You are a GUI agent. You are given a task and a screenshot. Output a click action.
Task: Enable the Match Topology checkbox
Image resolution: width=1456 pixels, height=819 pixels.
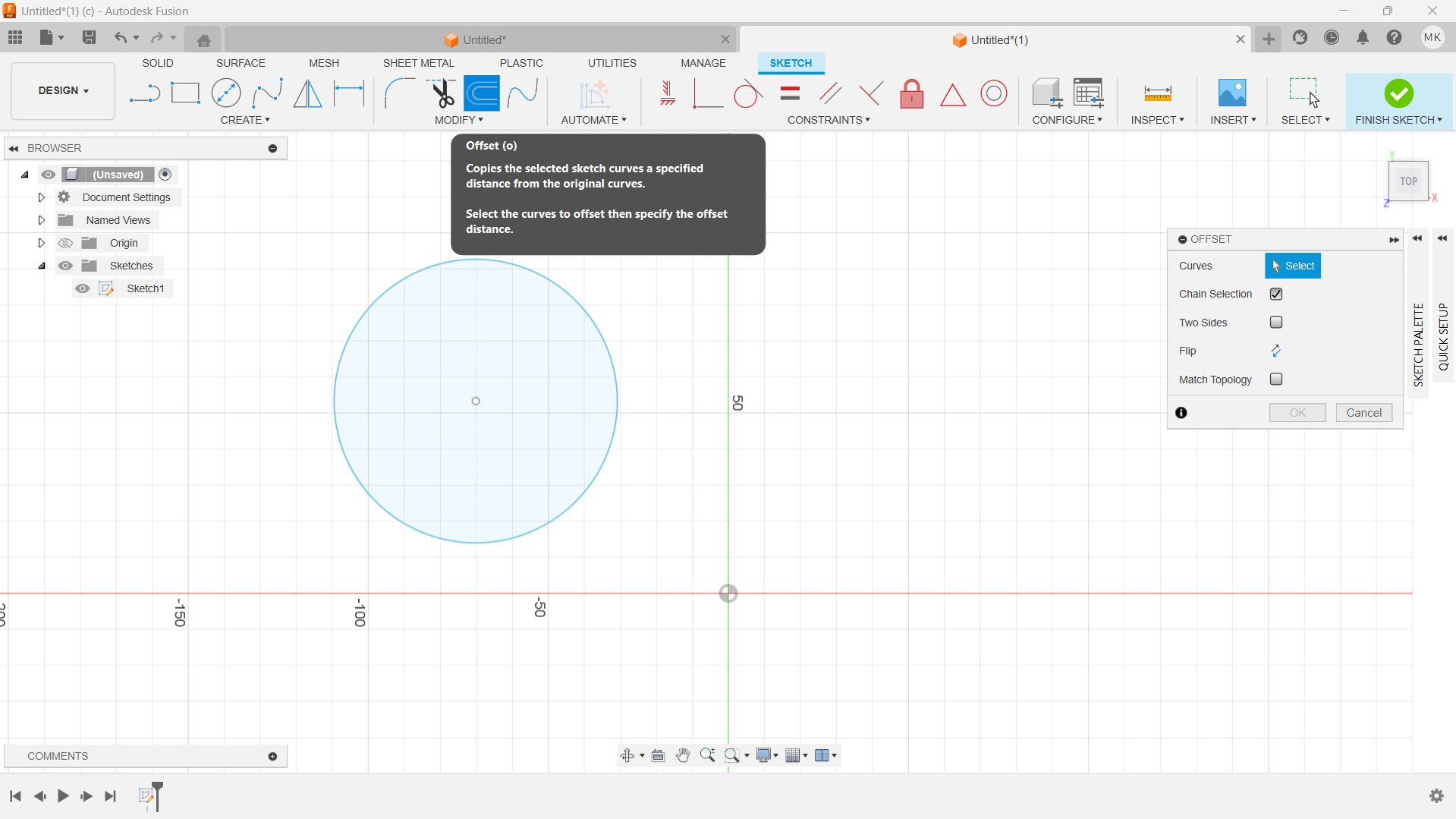click(x=1276, y=380)
